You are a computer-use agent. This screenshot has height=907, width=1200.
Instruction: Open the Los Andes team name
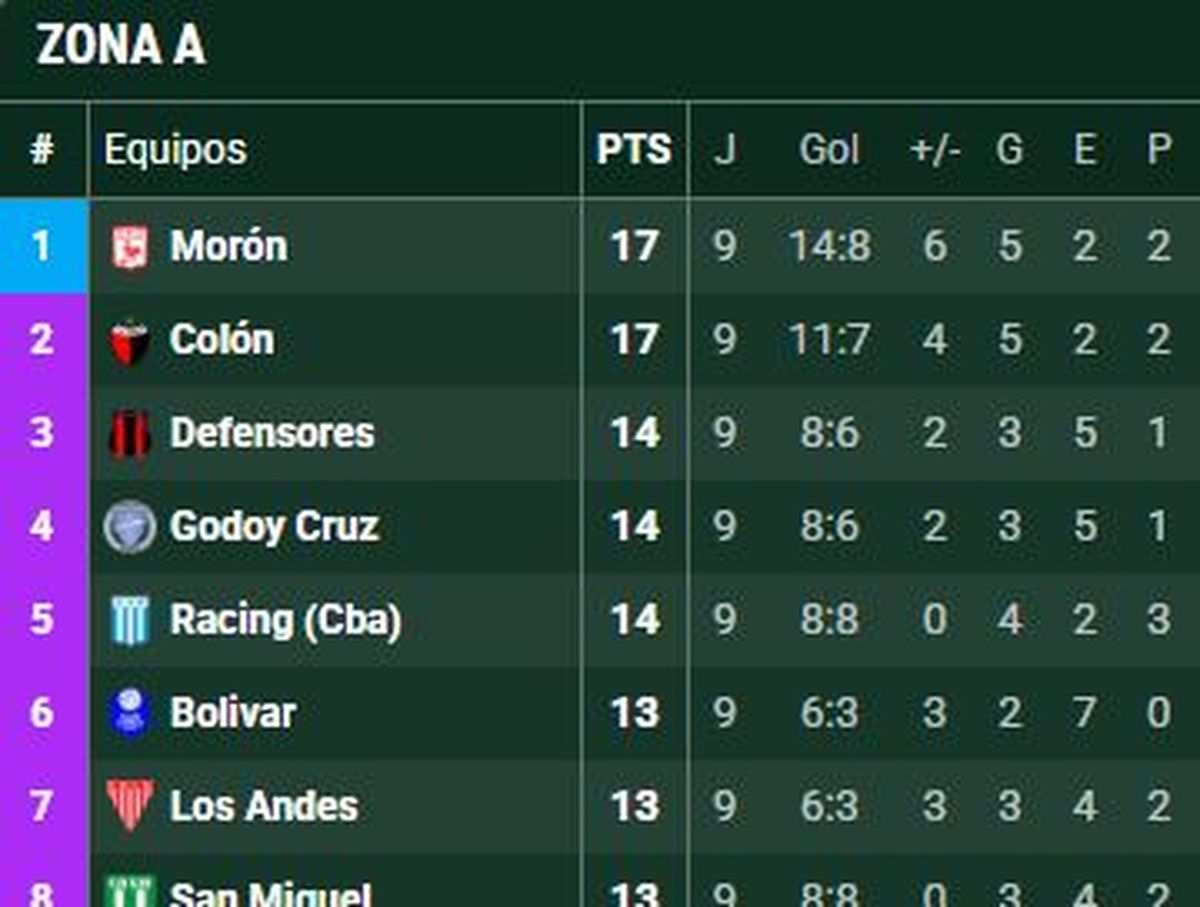pos(264,806)
